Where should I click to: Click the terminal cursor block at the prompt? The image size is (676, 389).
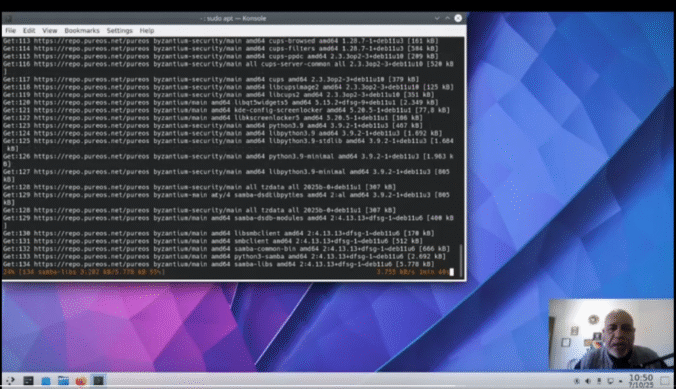(451, 272)
